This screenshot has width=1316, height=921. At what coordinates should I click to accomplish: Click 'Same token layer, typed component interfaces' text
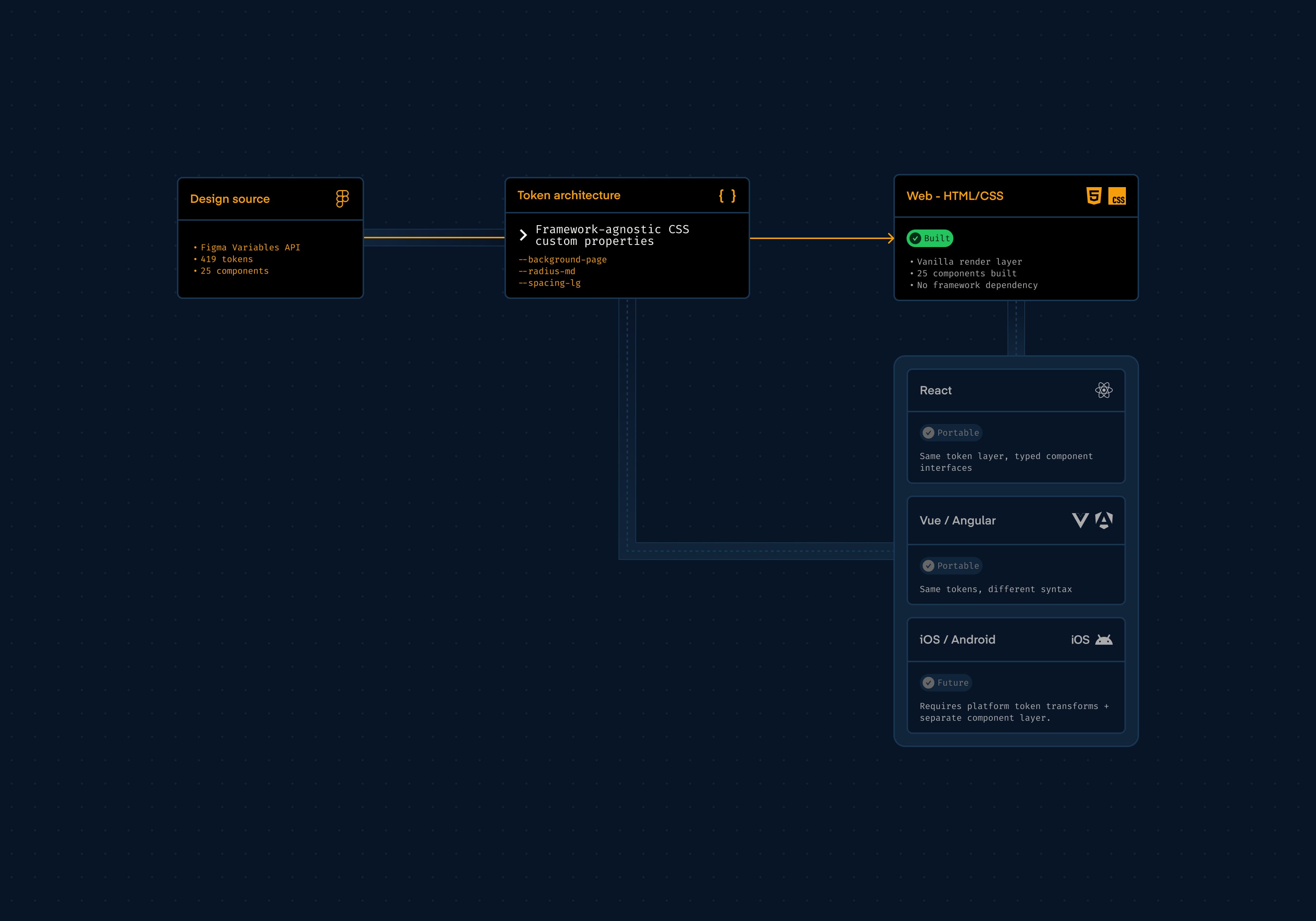[x=1006, y=462]
